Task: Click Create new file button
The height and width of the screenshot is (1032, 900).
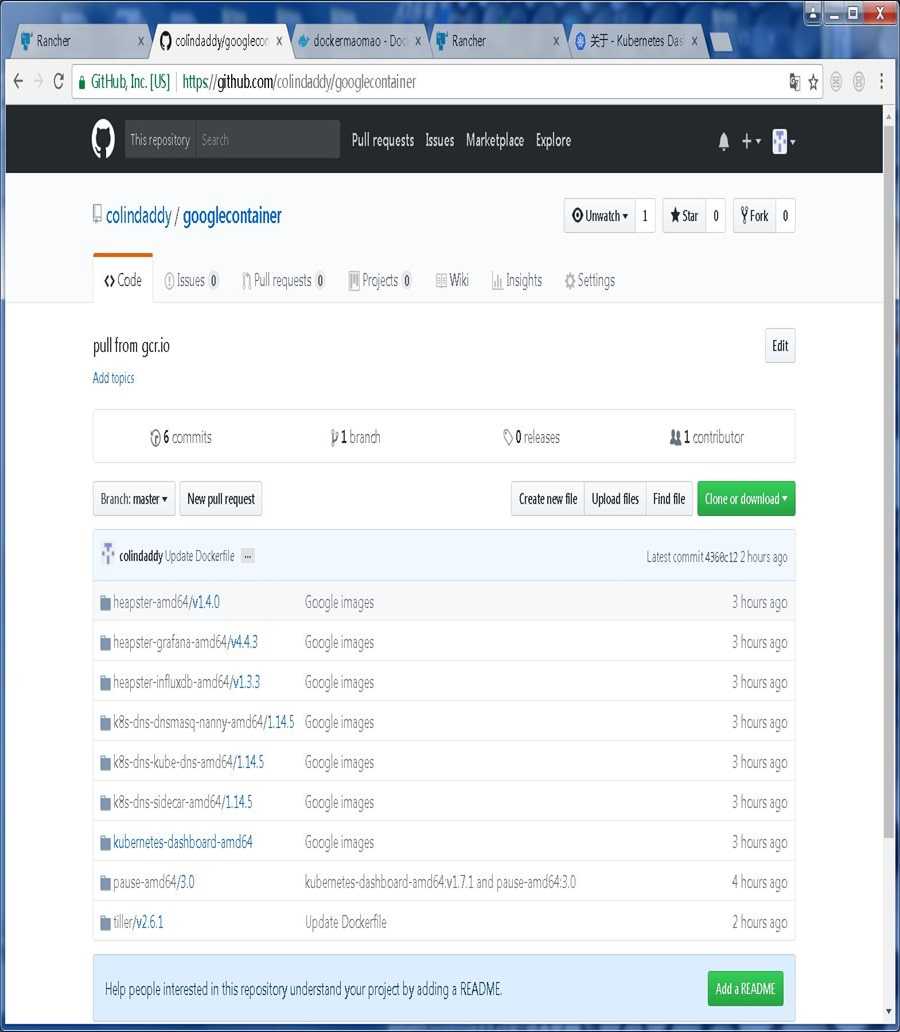Action: click(x=548, y=499)
